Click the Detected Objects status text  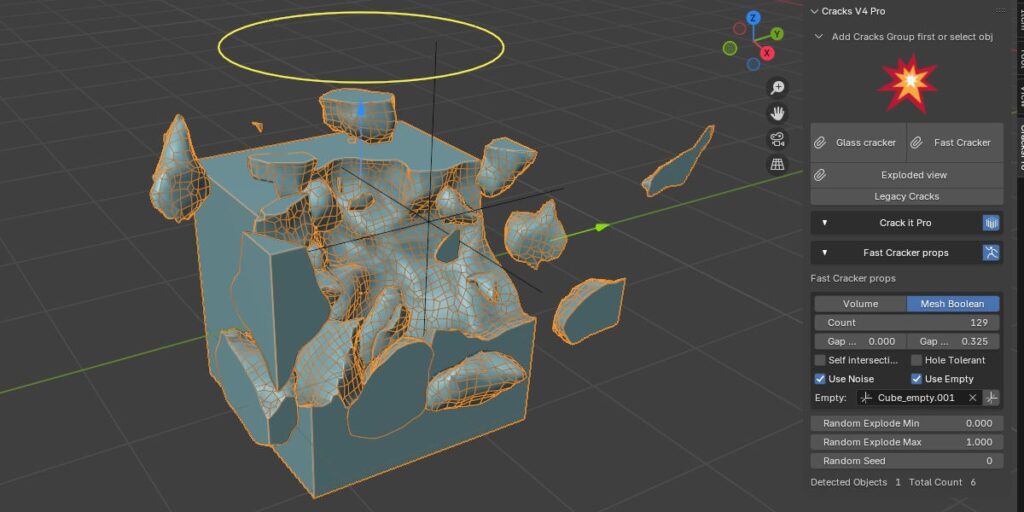(856, 482)
